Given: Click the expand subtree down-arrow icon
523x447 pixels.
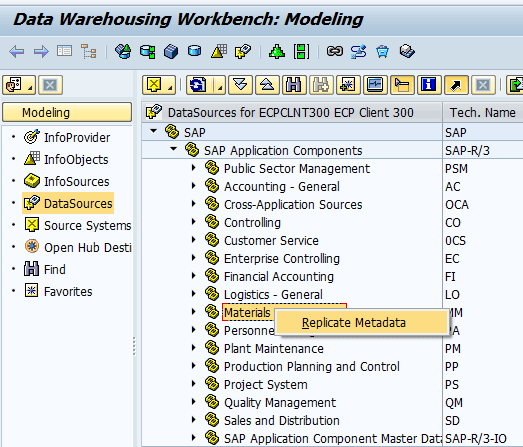Looking at the screenshot, I should [x=240, y=85].
